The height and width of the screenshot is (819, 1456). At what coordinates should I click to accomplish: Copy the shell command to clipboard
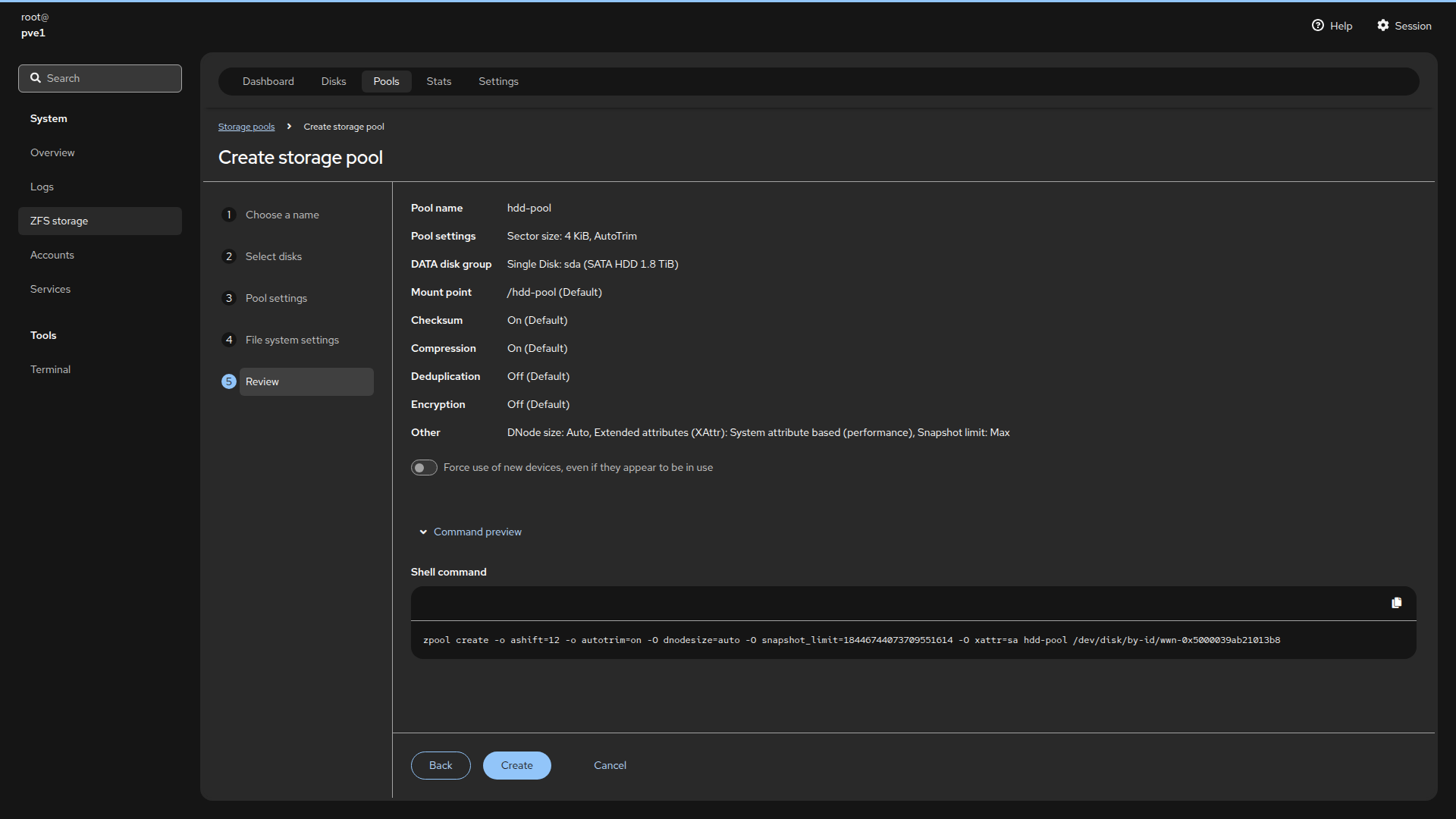click(1396, 603)
